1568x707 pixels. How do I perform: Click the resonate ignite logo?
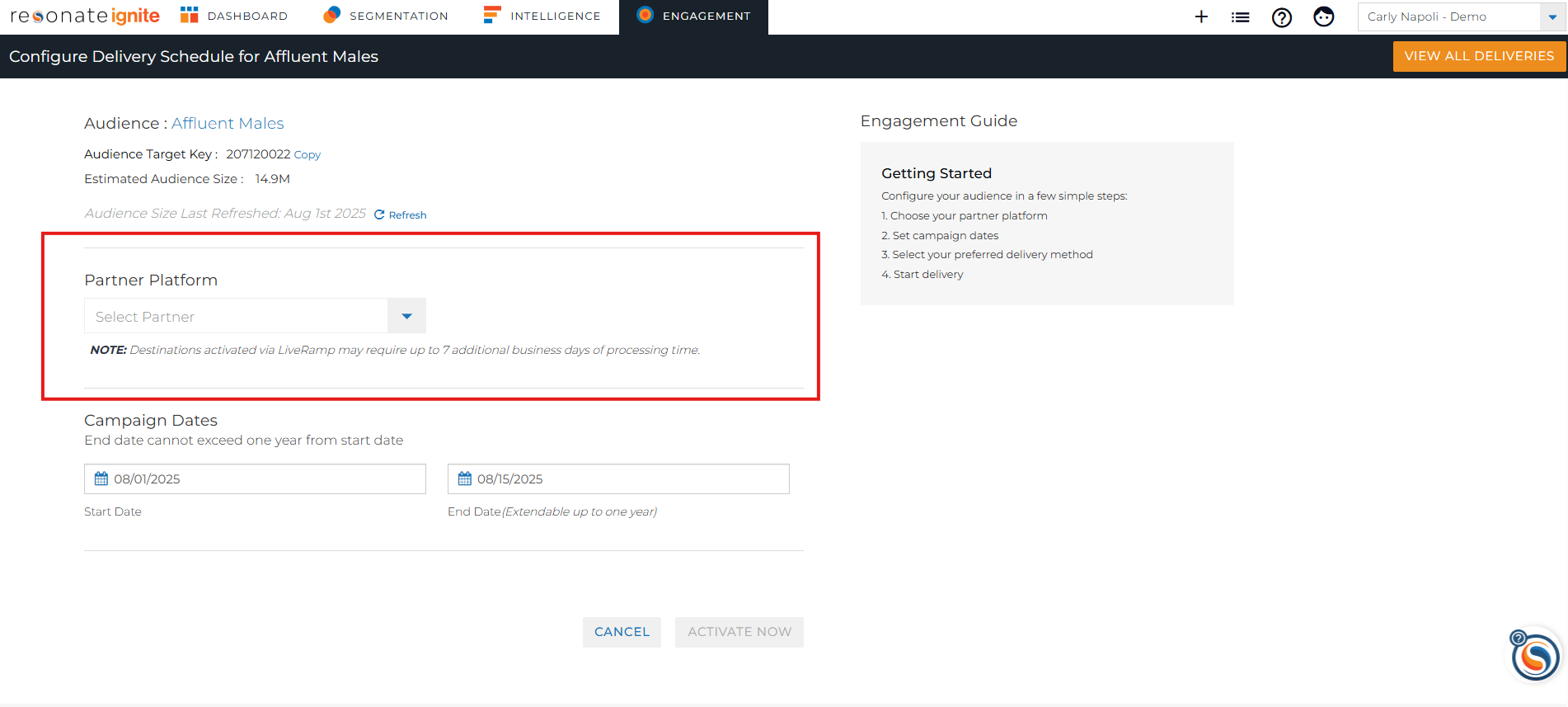[x=85, y=16]
